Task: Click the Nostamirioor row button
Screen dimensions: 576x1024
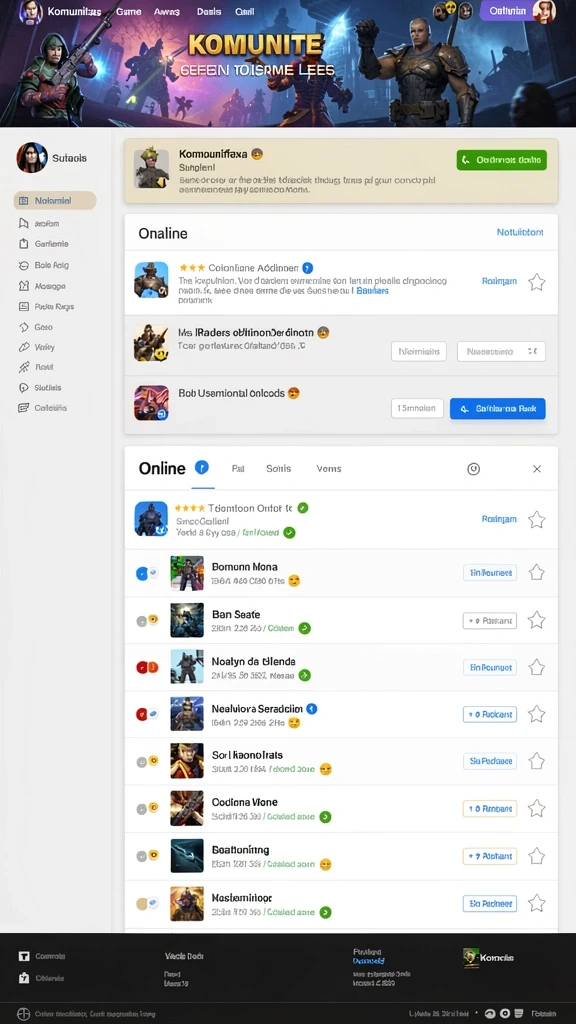Action: coord(490,903)
